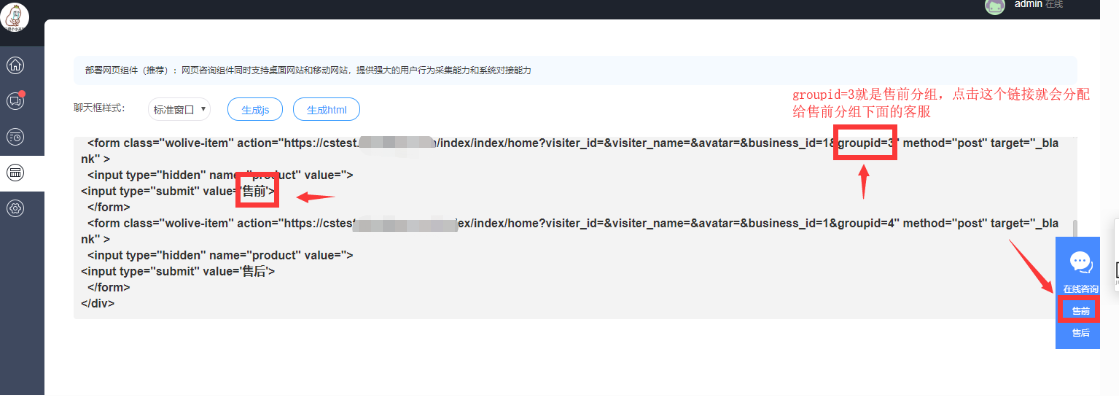Click the 在线咨询 label in floating widget
The width and height of the screenshot is (1119, 396).
point(1080,289)
